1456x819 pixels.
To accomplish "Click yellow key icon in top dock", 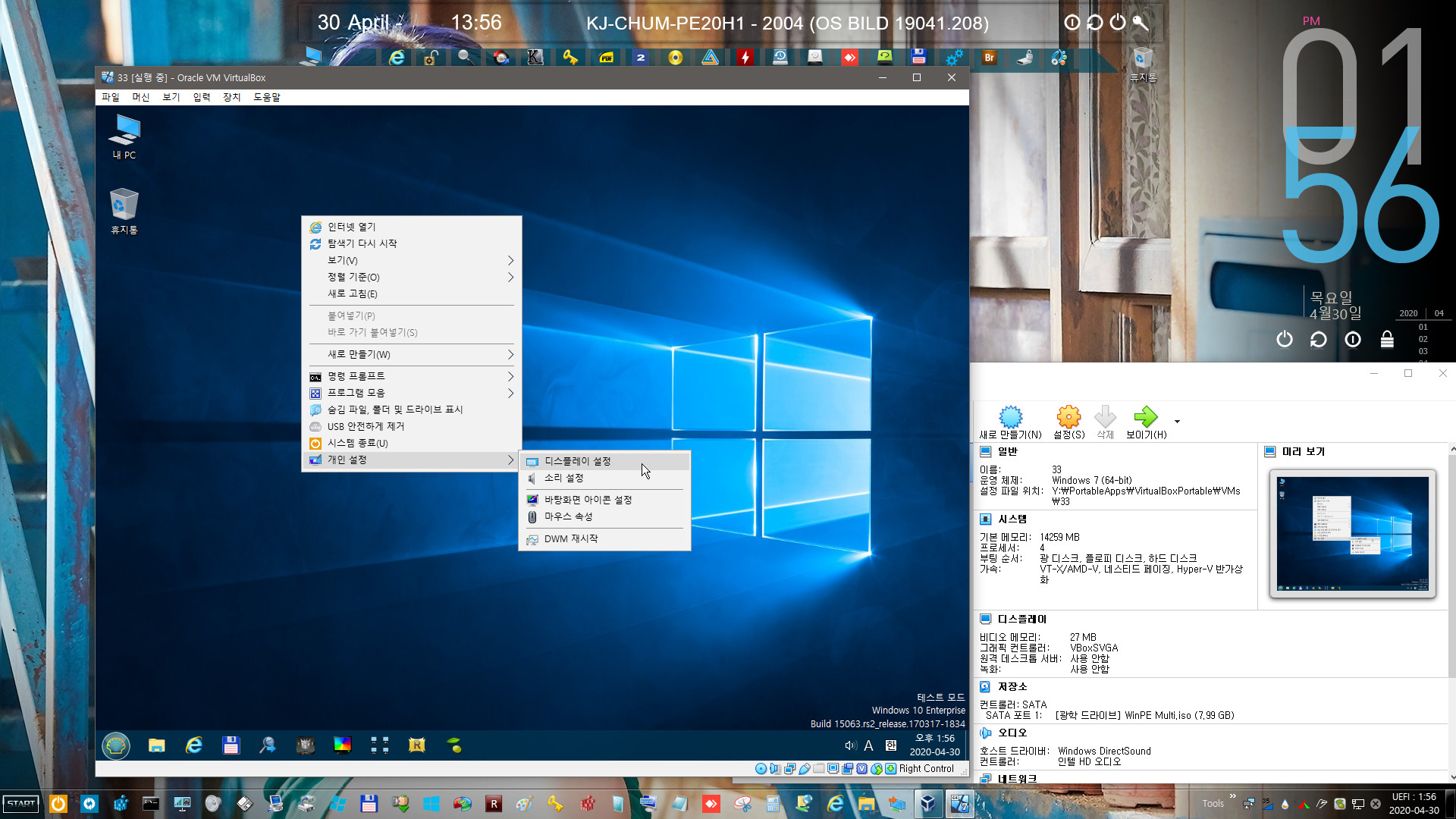I will tap(570, 57).
